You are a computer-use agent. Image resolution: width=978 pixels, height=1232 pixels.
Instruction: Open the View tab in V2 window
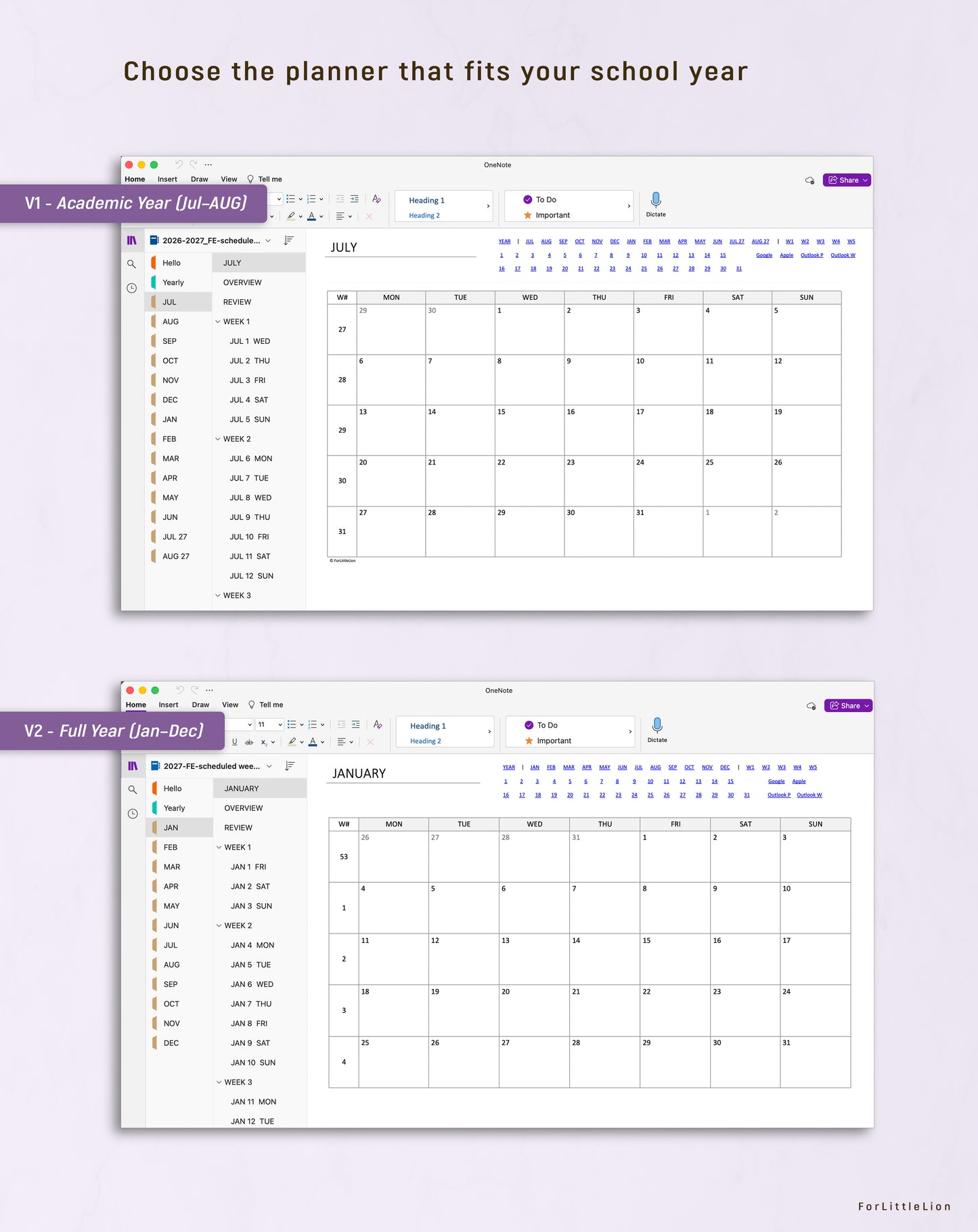coord(230,705)
